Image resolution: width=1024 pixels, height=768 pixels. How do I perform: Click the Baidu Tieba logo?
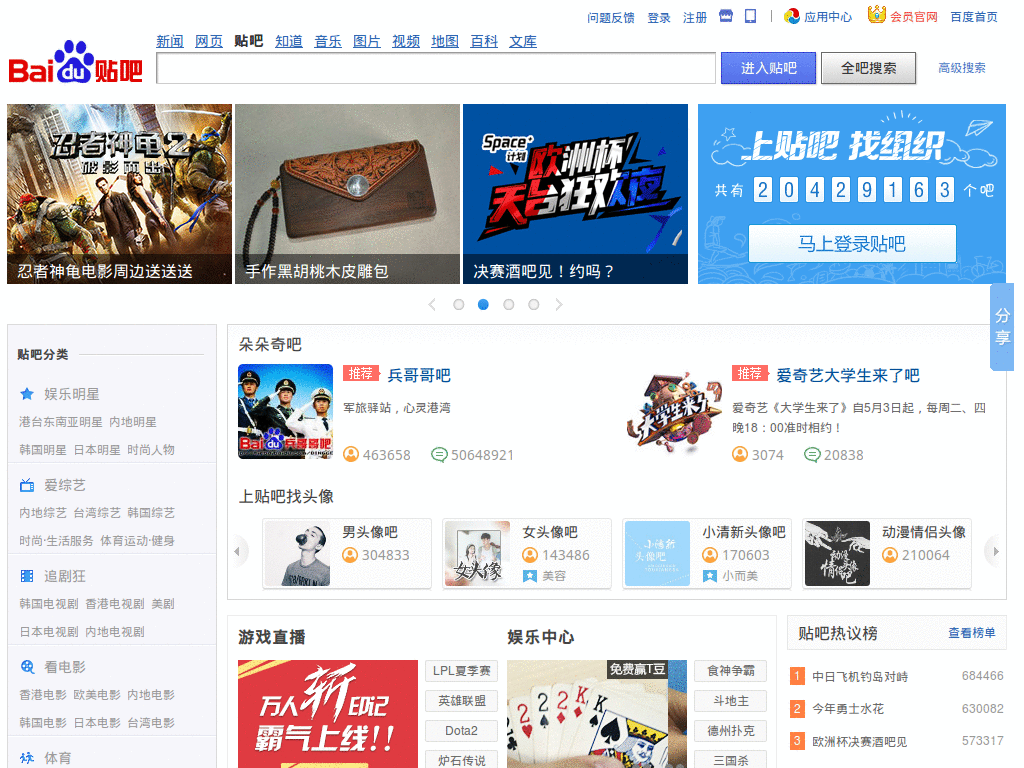point(75,62)
